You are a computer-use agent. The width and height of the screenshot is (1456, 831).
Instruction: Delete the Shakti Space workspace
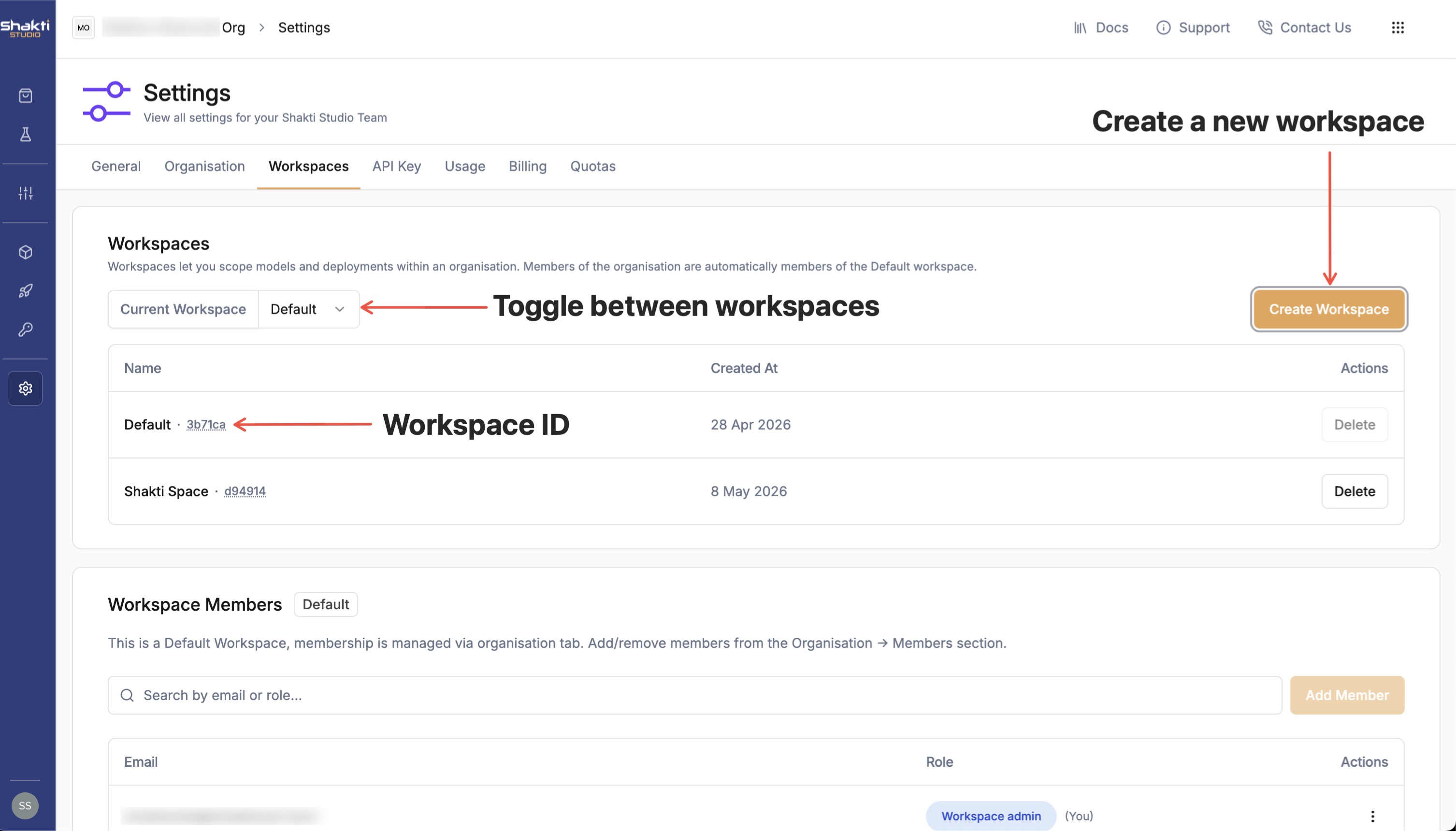coord(1355,491)
